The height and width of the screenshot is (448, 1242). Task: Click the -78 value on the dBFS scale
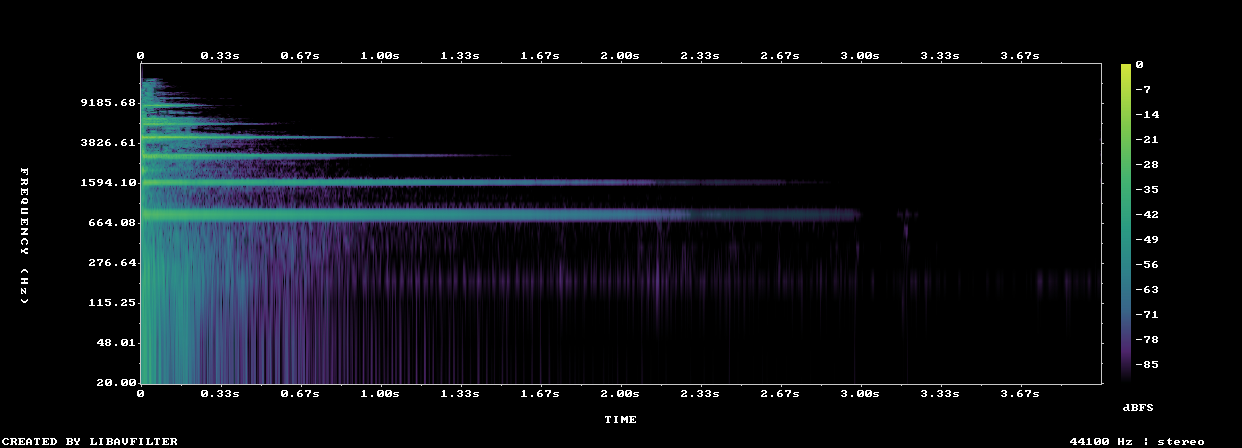[1147, 340]
